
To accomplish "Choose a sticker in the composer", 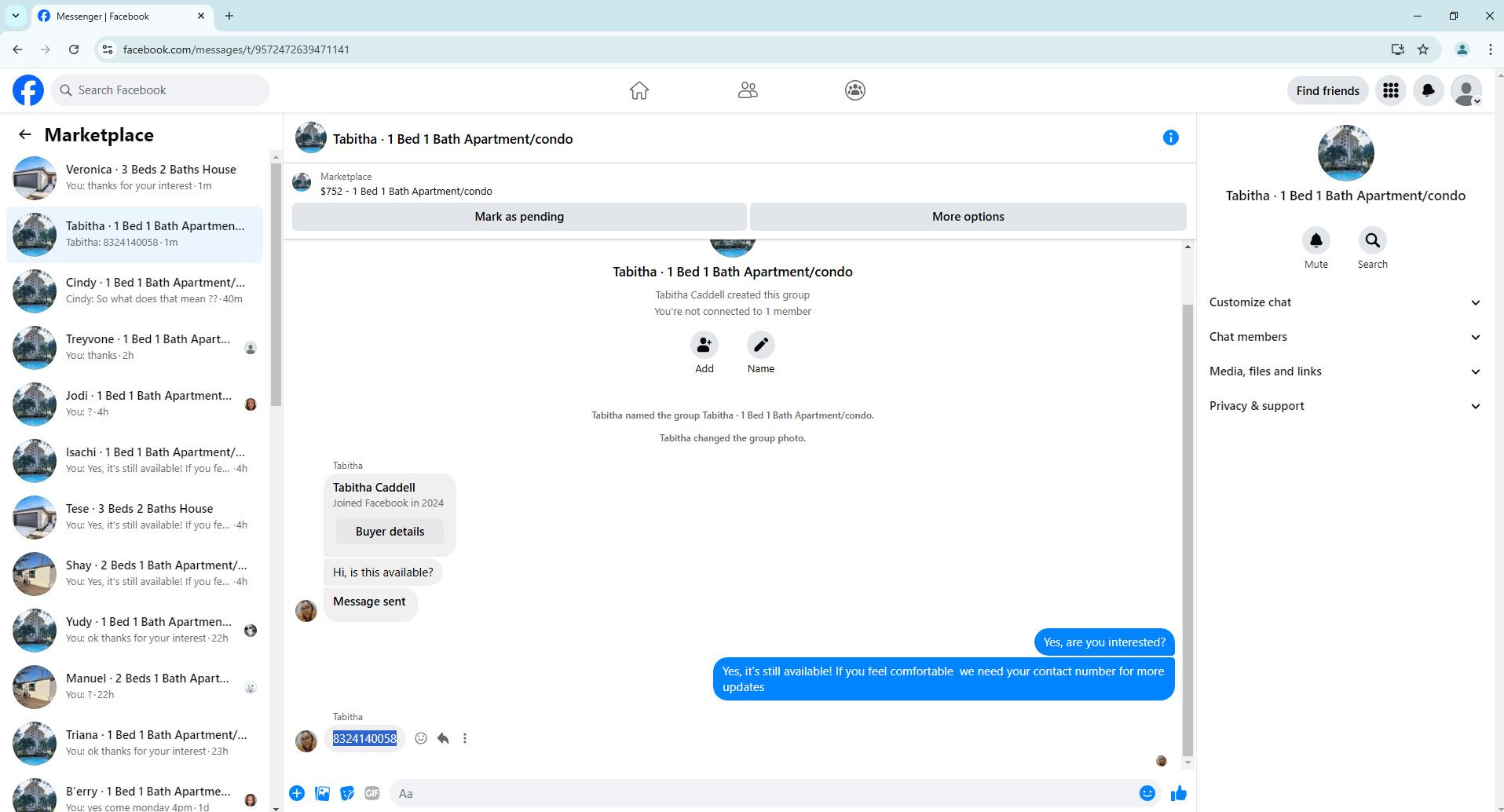I will coord(347,793).
